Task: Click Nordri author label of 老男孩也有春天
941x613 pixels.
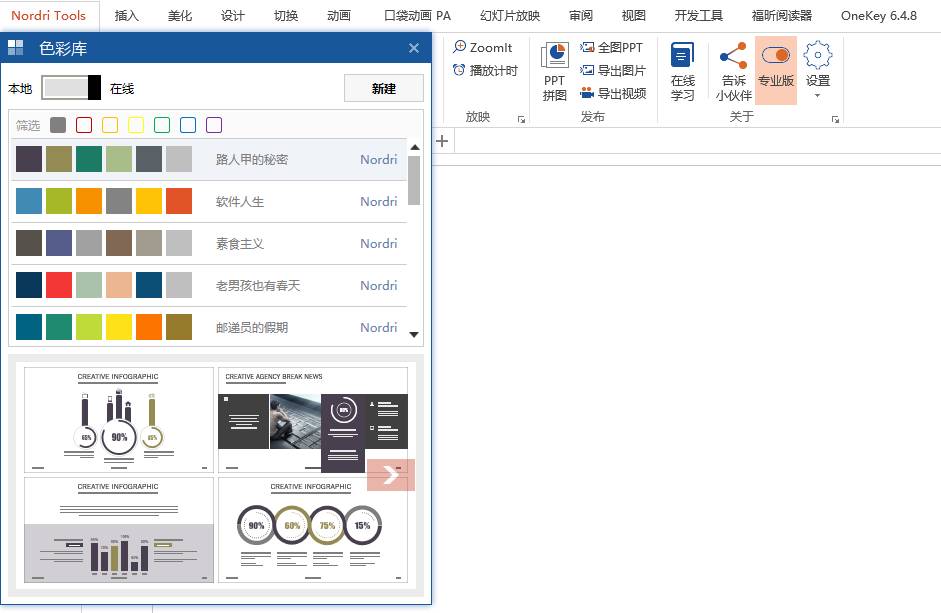Action: pos(379,286)
